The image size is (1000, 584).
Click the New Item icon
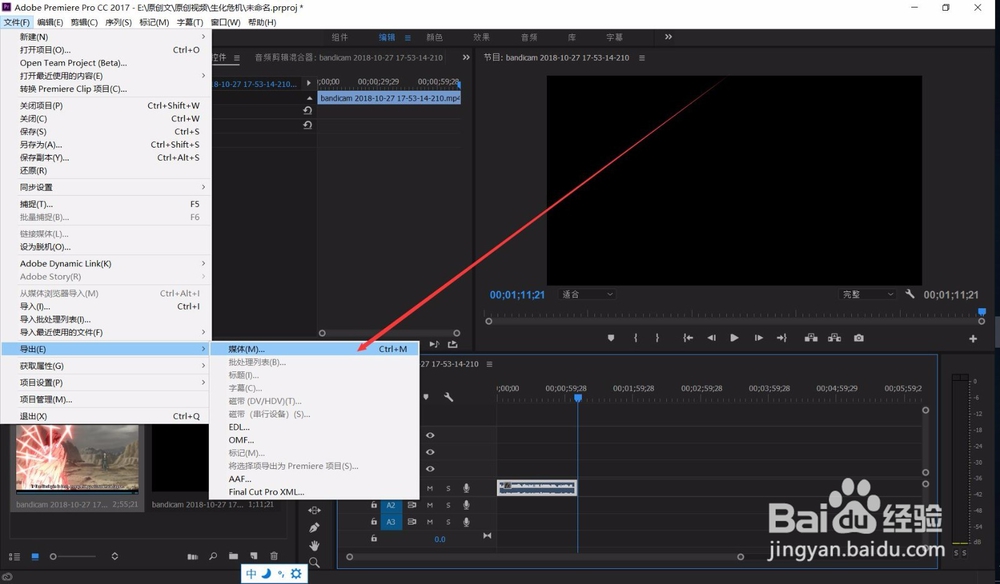point(254,557)
